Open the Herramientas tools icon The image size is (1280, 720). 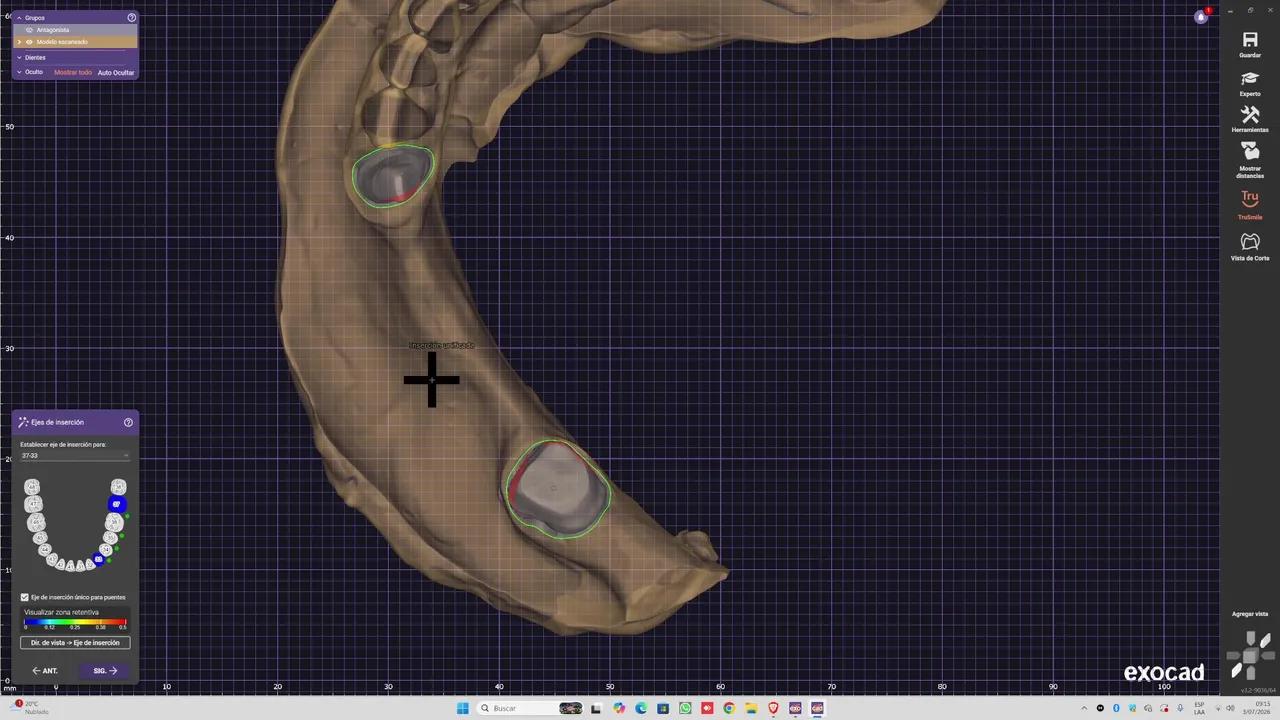pyautogui.click(x=1250, y=114)
